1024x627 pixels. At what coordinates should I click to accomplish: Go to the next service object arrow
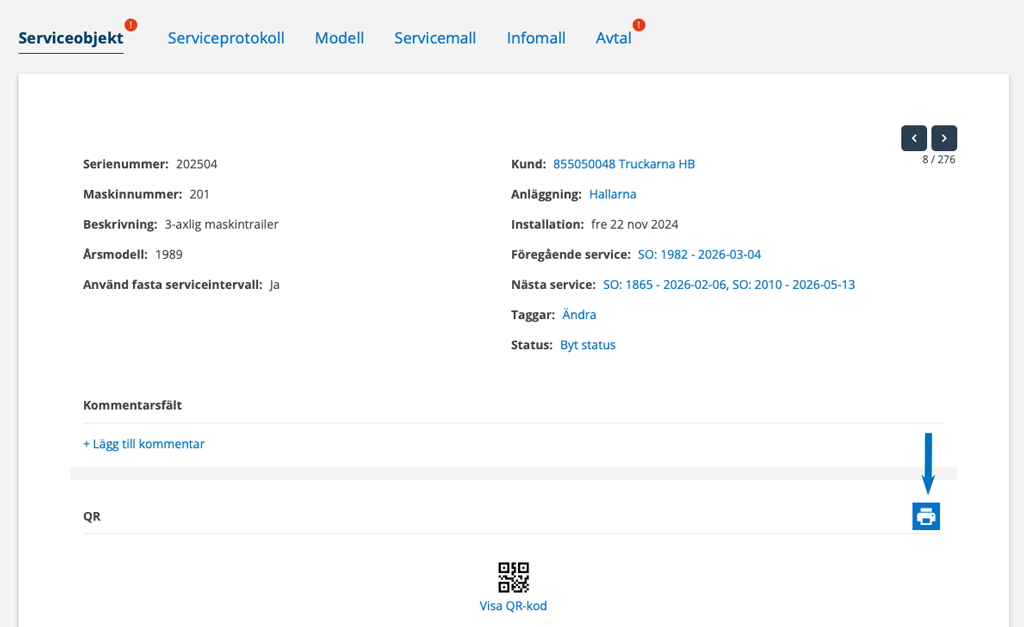point(944,138)
